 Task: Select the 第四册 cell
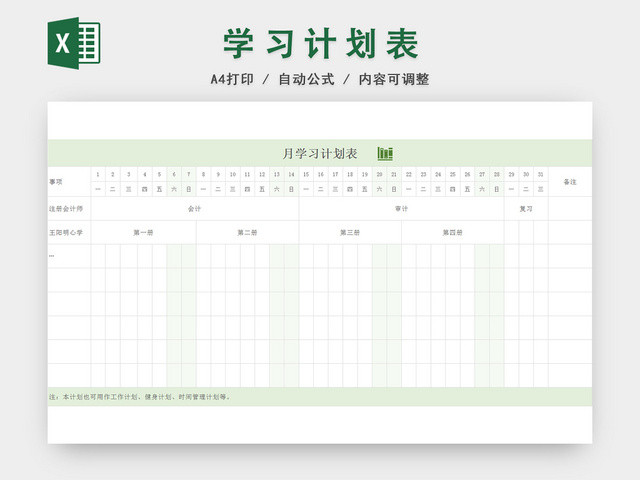453,232
